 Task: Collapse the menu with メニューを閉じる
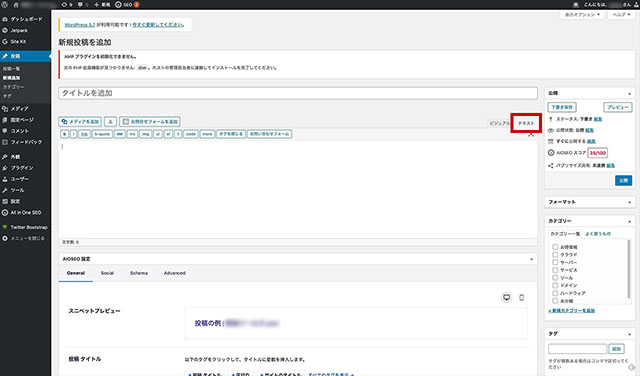(25, 238)
